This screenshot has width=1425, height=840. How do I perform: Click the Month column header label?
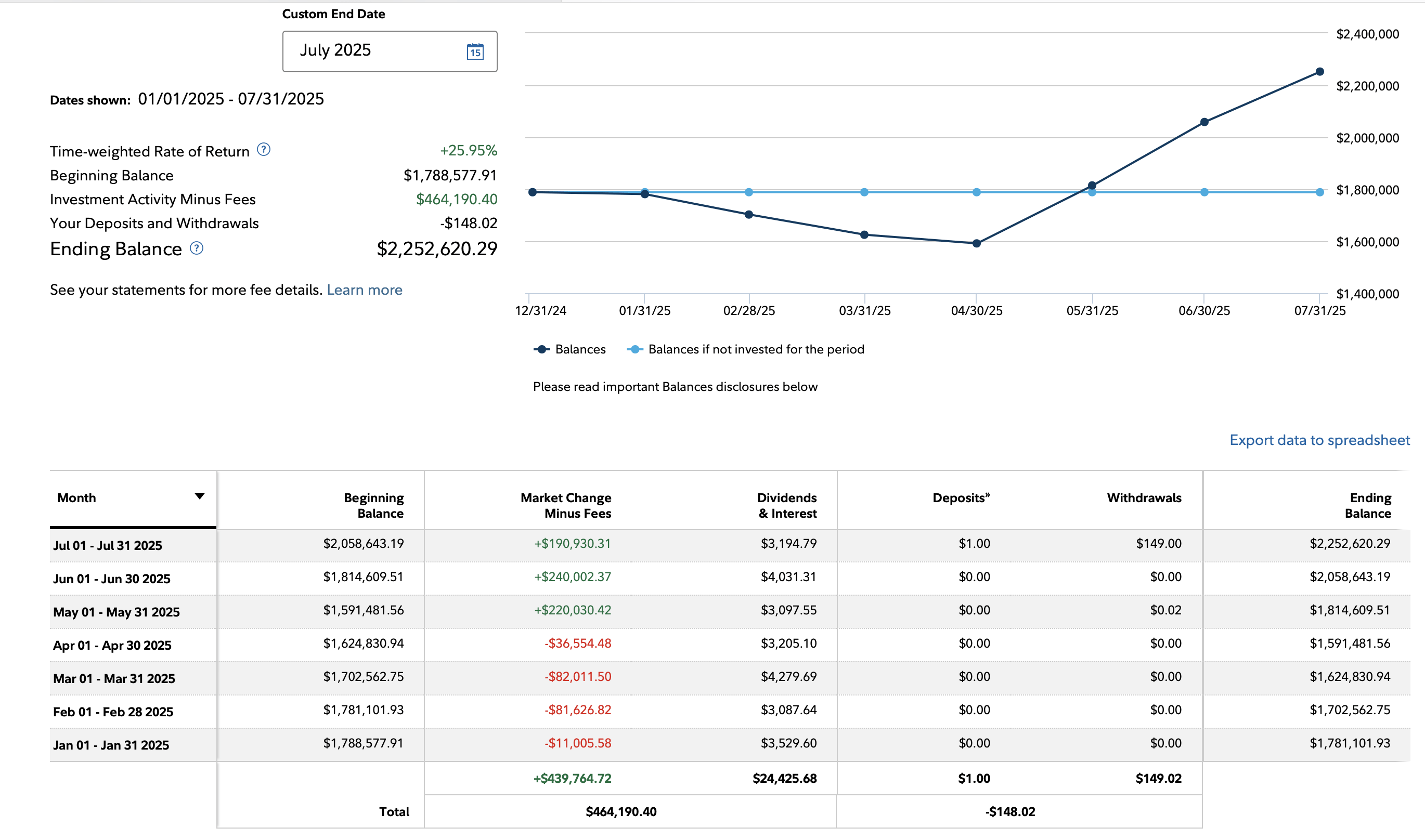click(76, 497)
